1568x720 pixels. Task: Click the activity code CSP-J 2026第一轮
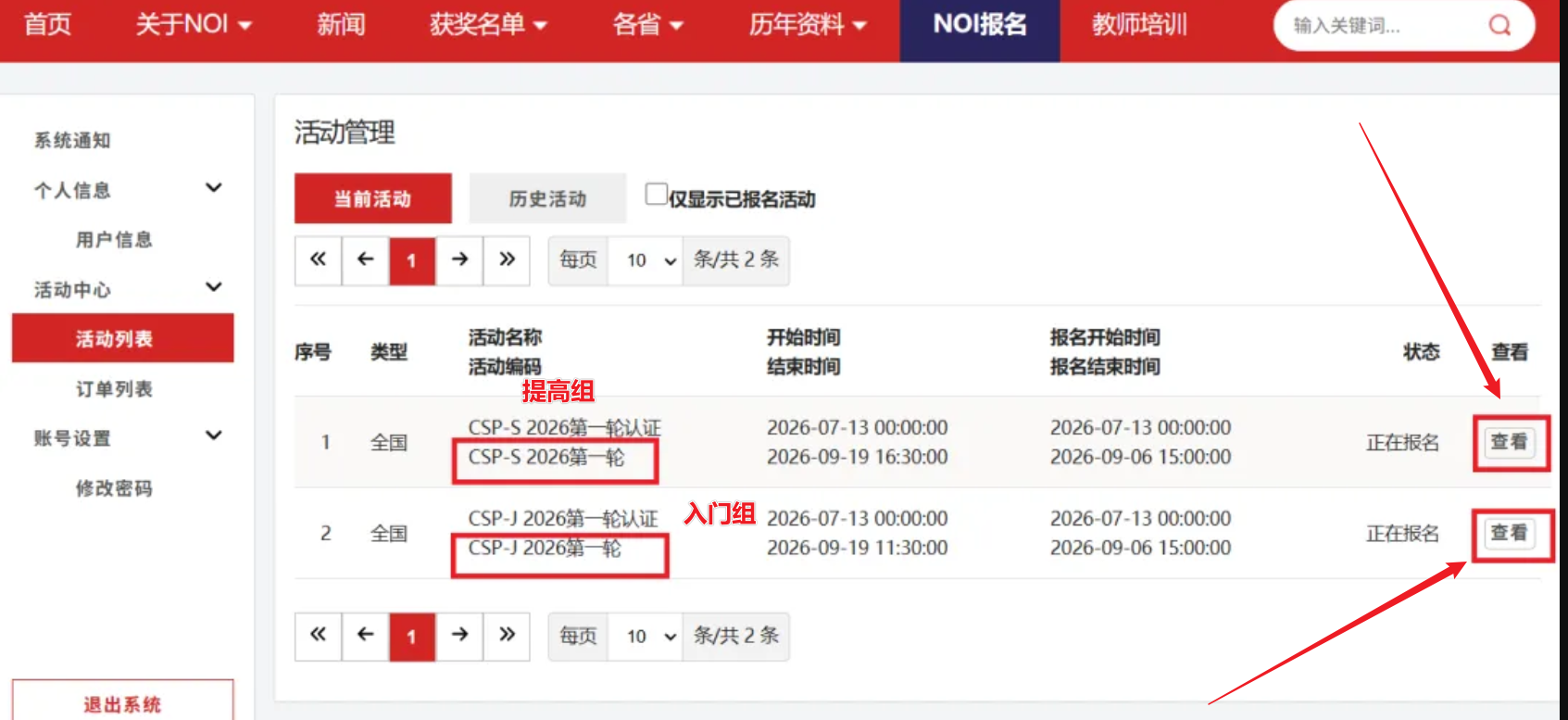coord(545,548)
